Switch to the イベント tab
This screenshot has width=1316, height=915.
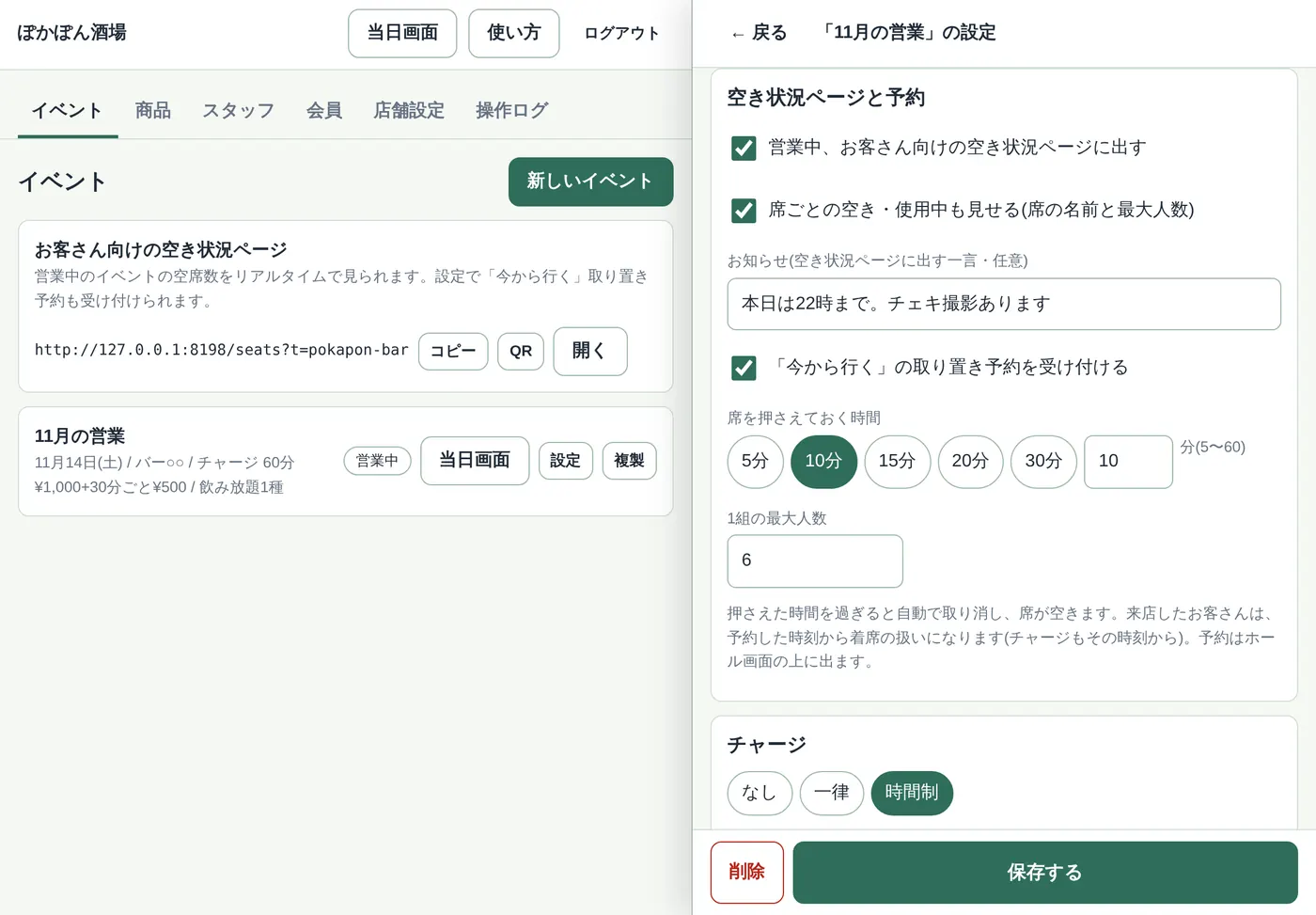point(68,111)
